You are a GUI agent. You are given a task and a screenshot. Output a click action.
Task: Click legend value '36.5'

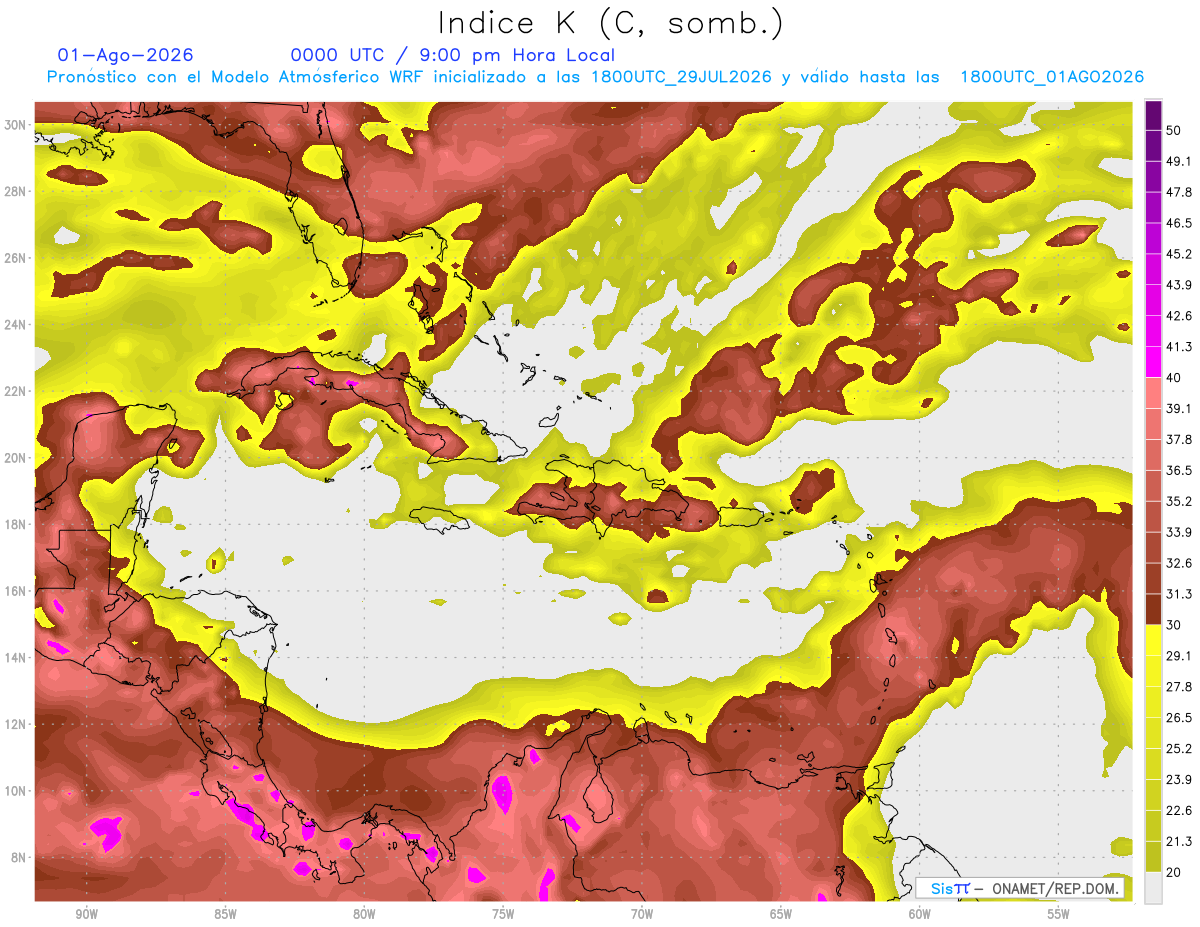point(1178,470)
